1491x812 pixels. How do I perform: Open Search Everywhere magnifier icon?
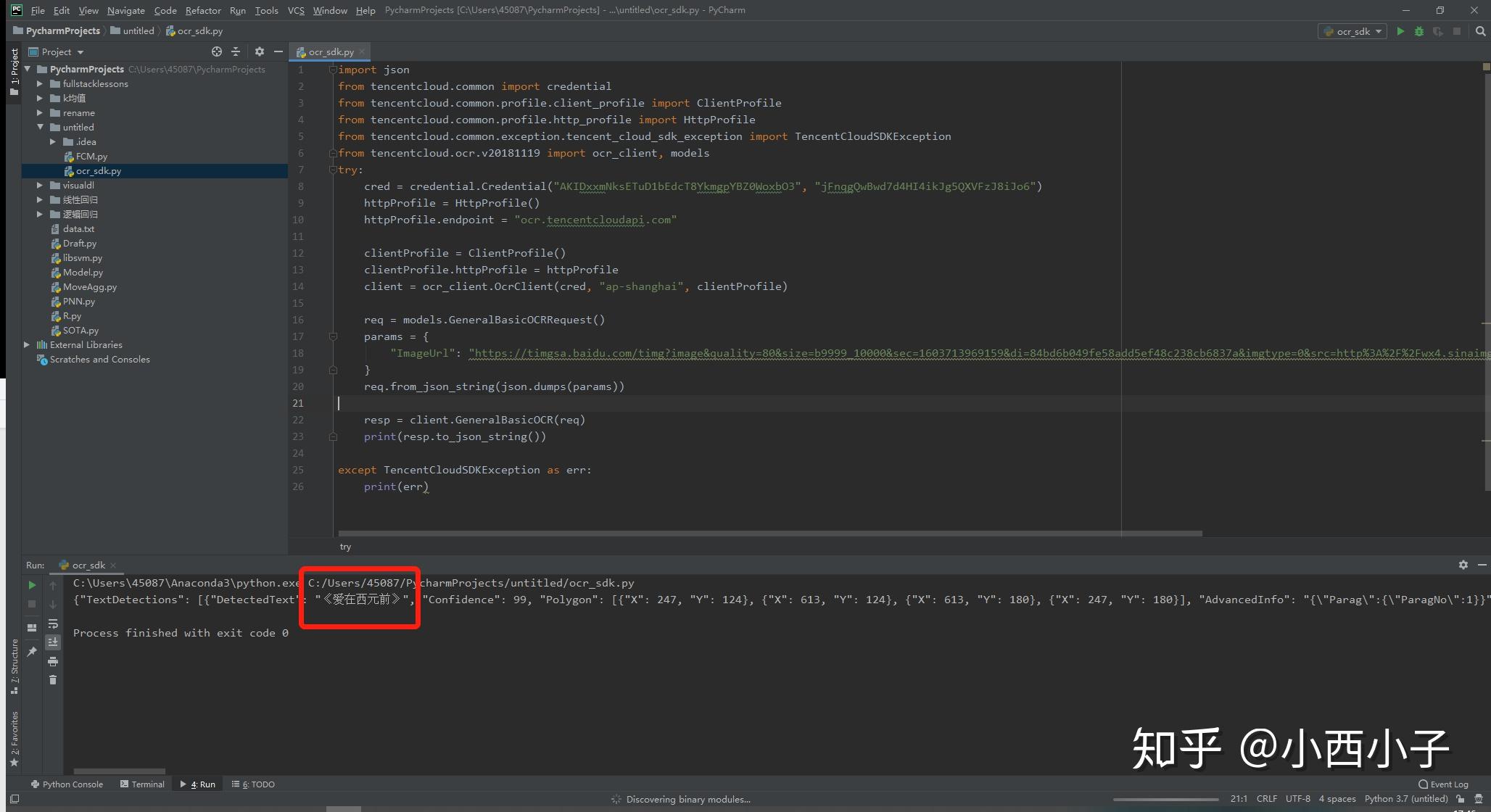(1480, 31)
